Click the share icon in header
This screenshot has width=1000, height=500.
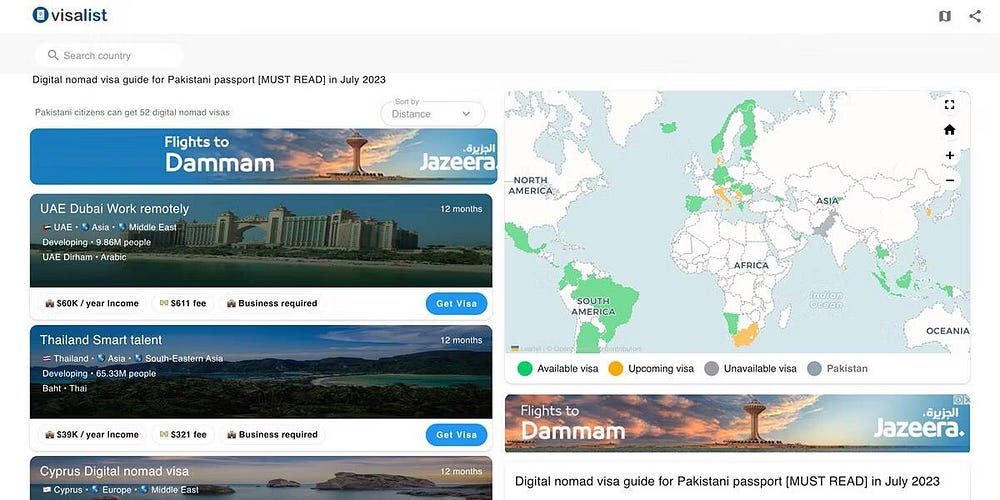pos(975,16)
